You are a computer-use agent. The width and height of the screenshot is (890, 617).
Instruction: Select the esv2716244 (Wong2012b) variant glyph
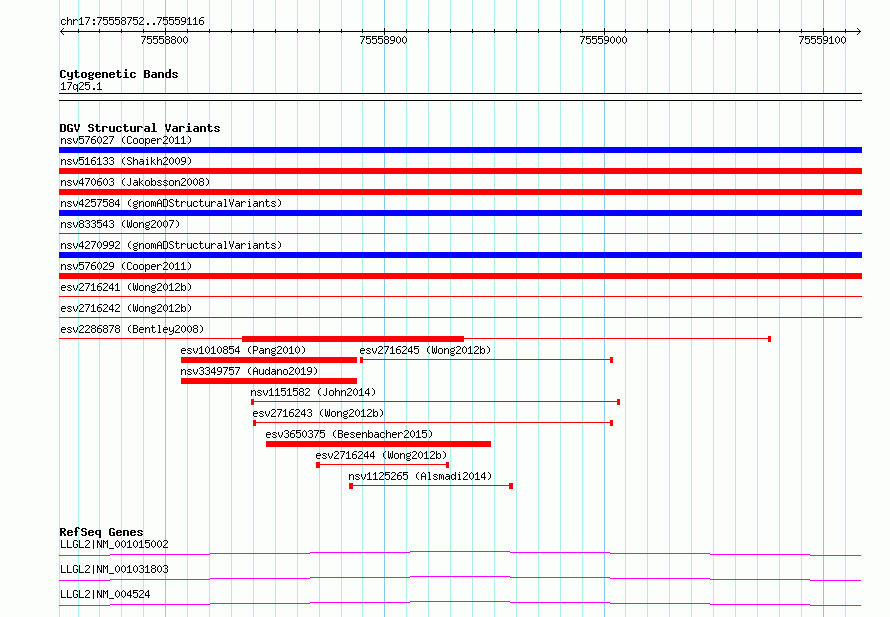pos(383,465)
